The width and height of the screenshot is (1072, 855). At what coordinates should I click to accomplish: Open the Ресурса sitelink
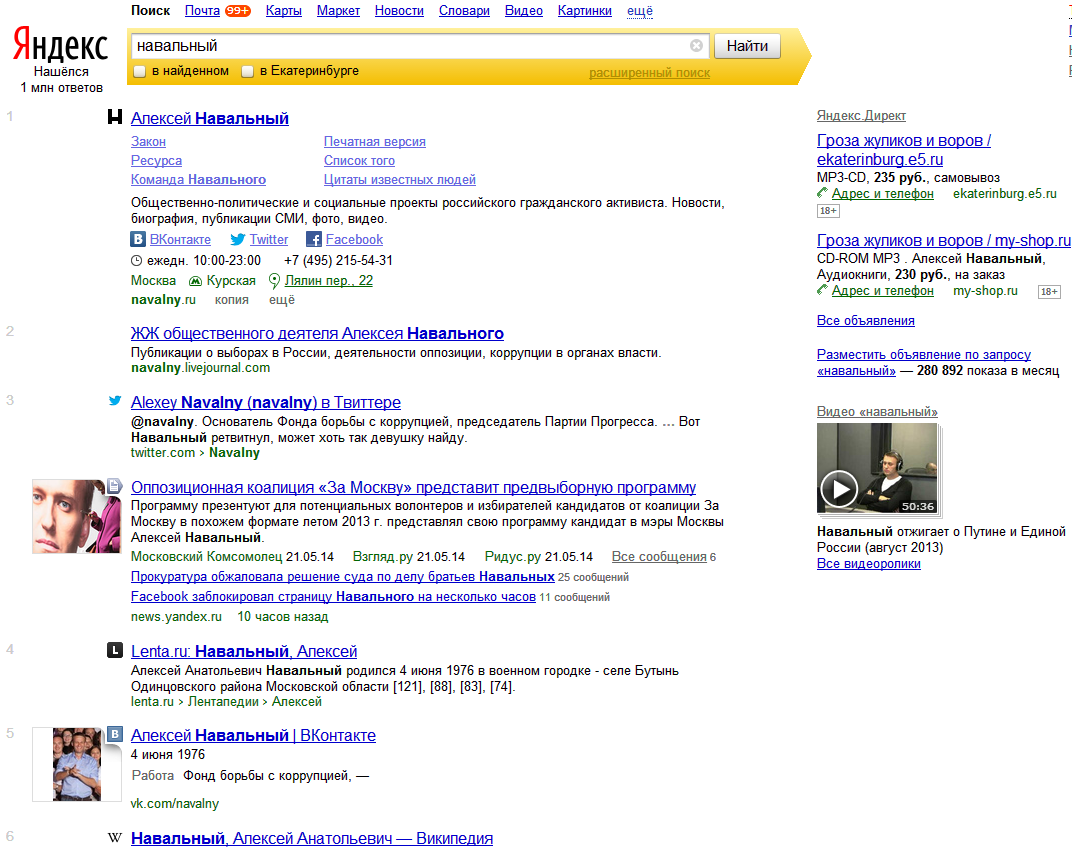point(157,161)
